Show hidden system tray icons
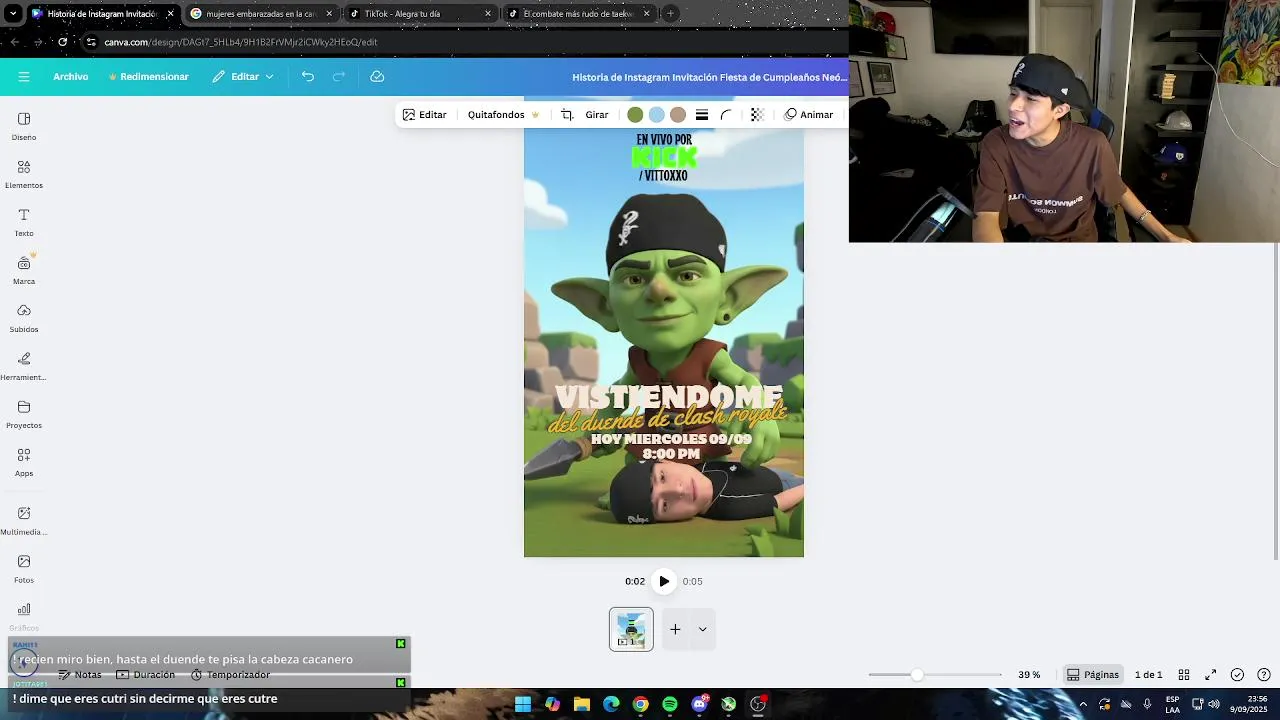1280x720 pixels. coord(1083,704)
